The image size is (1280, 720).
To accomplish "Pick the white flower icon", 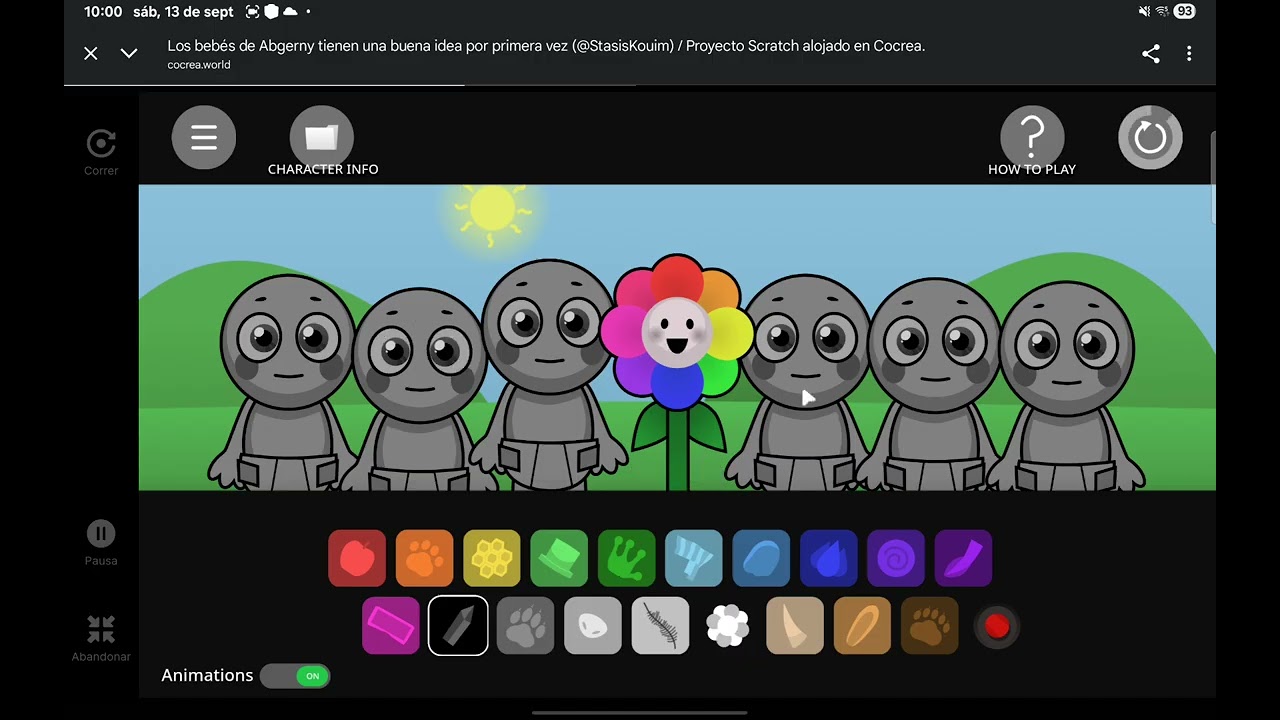I will tap(728, 626).
